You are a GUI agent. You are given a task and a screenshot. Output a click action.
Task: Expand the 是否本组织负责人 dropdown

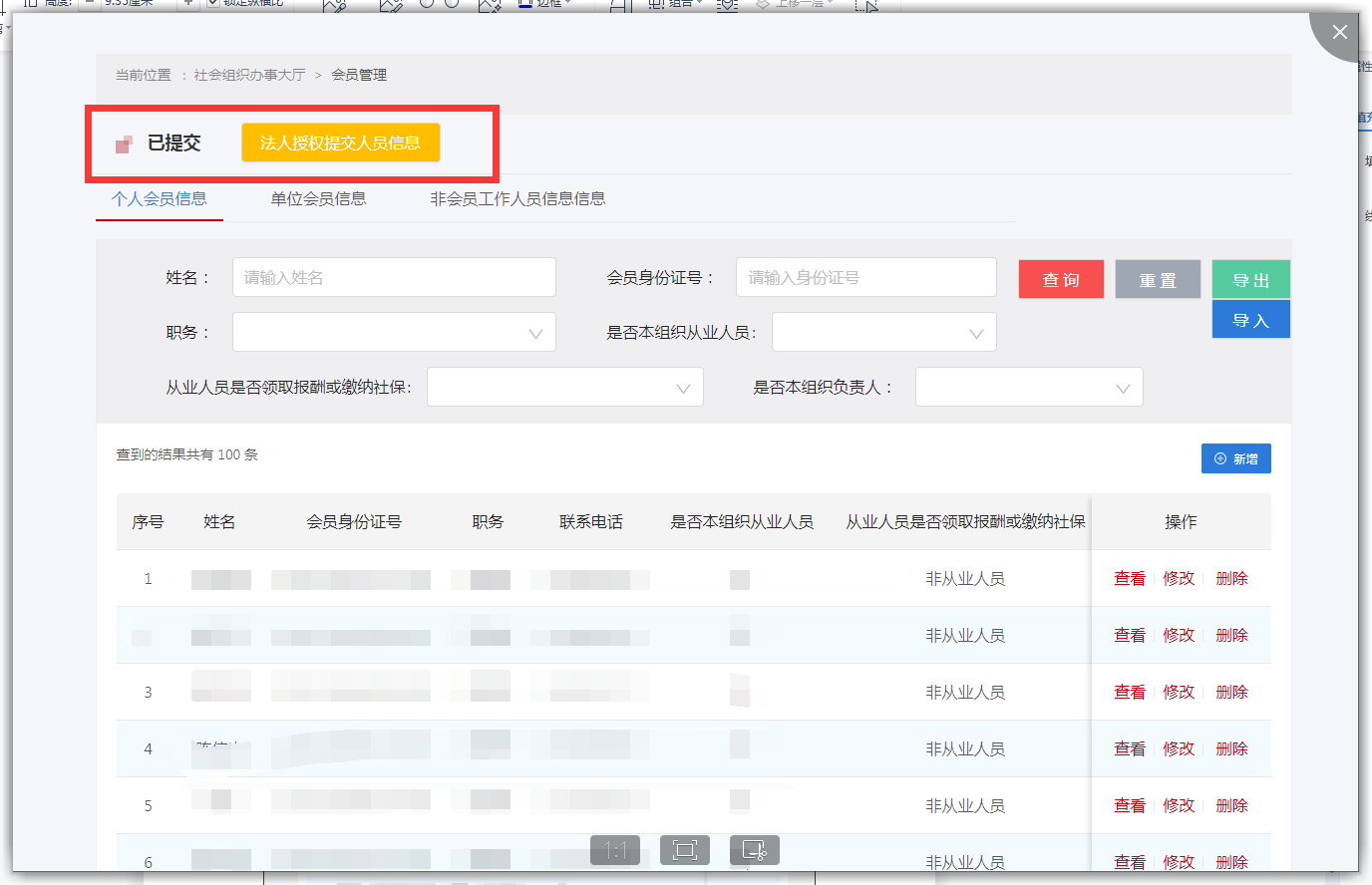point(1028,388)
